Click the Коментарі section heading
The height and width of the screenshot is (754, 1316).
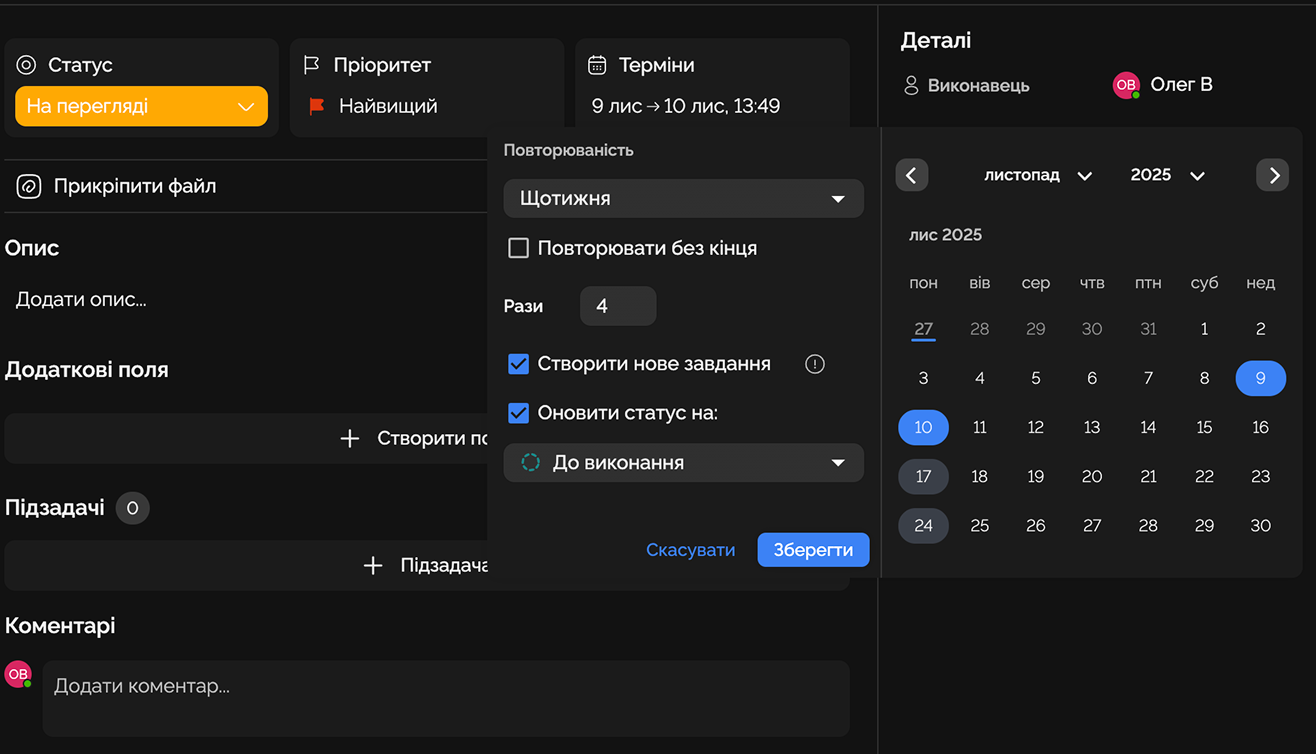(60, 625)
